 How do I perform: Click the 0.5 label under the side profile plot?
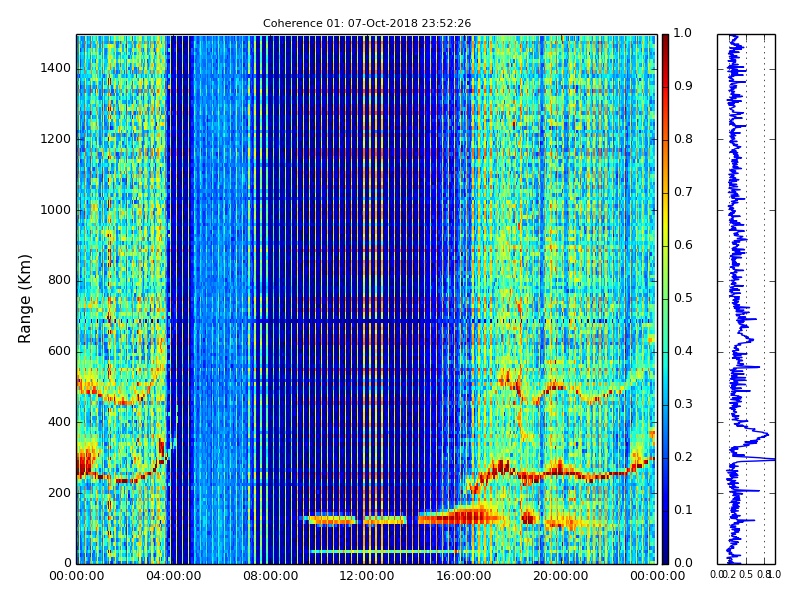tap(746, 574)
